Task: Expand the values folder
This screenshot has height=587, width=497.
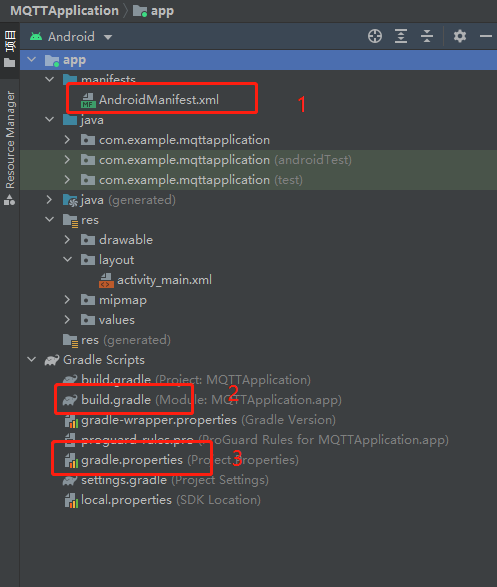Action: pos(67,320)
